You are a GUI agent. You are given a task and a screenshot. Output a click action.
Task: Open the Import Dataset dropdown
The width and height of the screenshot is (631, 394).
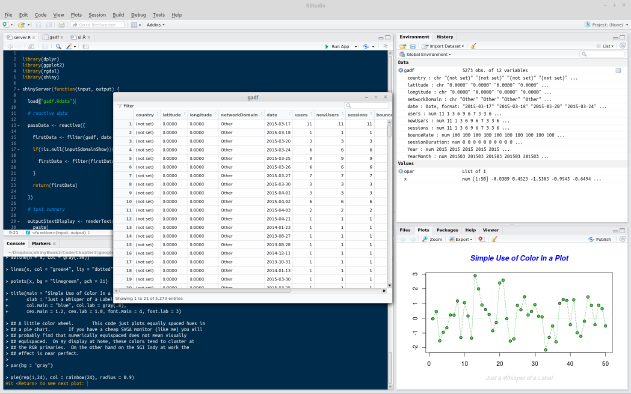coord(443,46)
